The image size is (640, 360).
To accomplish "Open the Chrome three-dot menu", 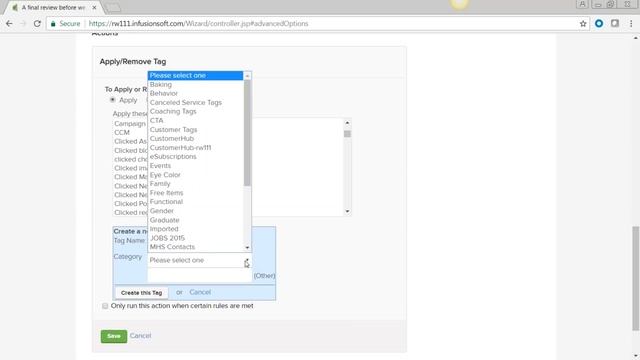I will (631, 24).
